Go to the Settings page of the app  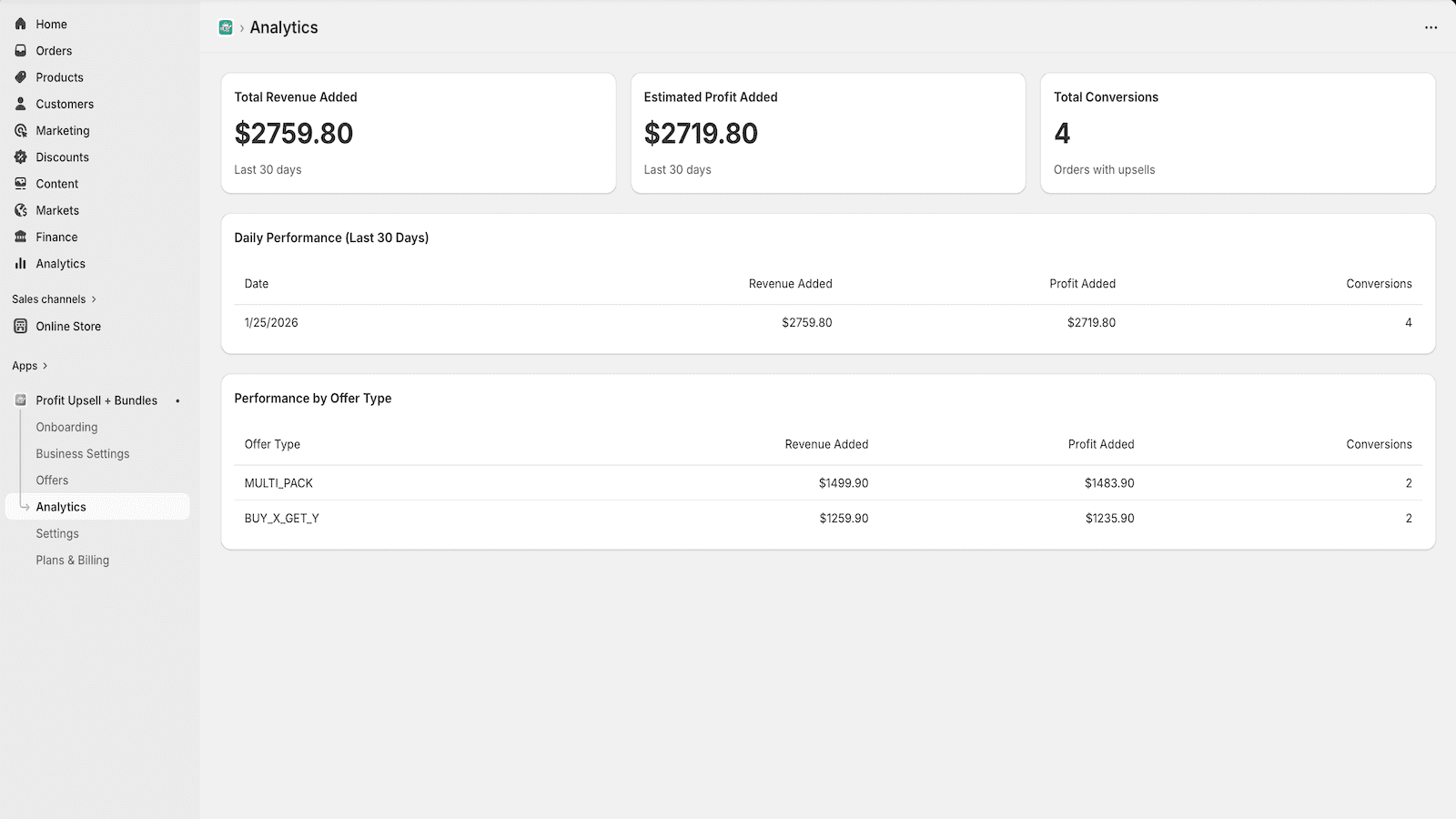[x=57, y=533]
